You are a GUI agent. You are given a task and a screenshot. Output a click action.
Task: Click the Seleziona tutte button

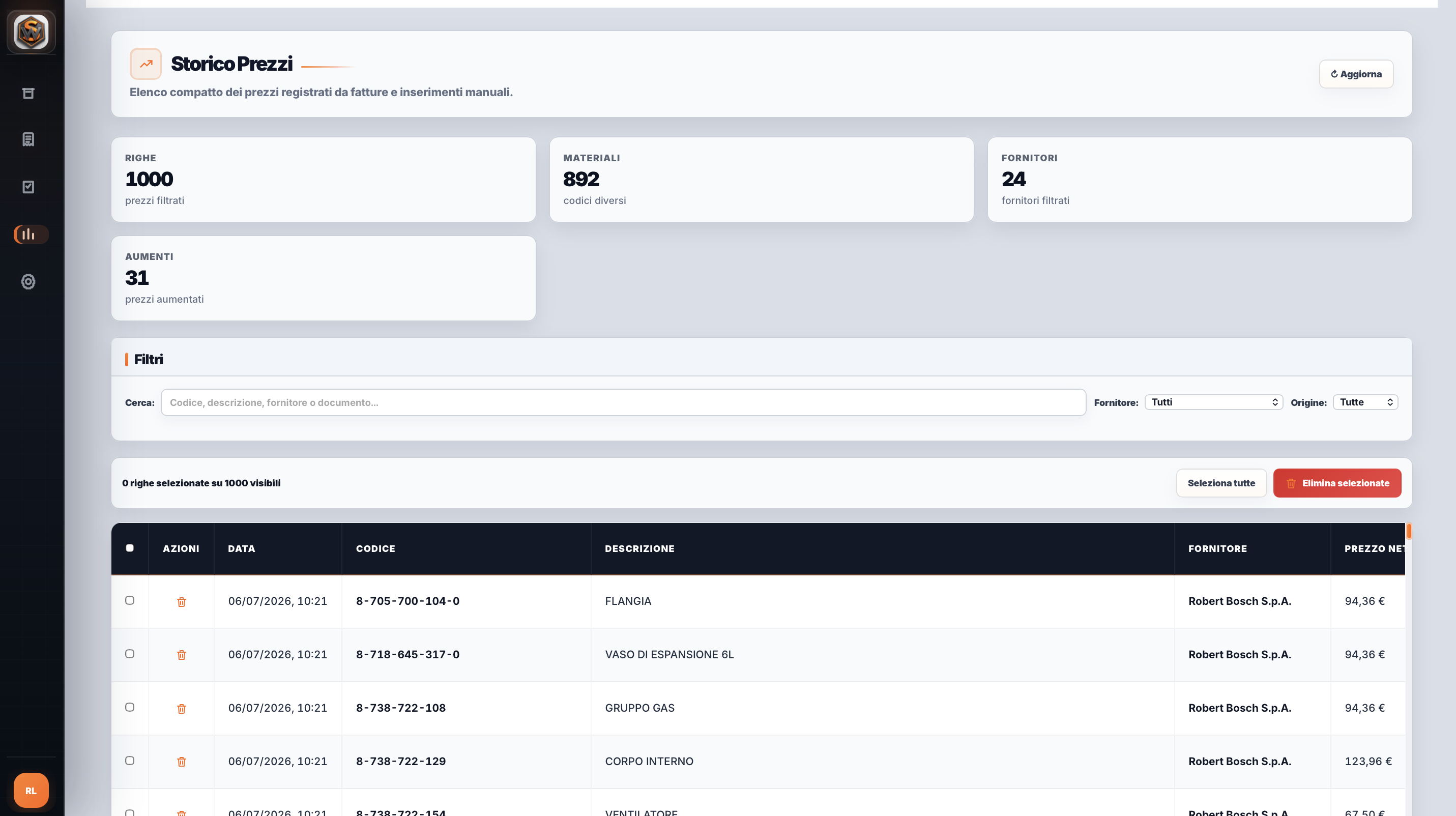(1221, 483)
